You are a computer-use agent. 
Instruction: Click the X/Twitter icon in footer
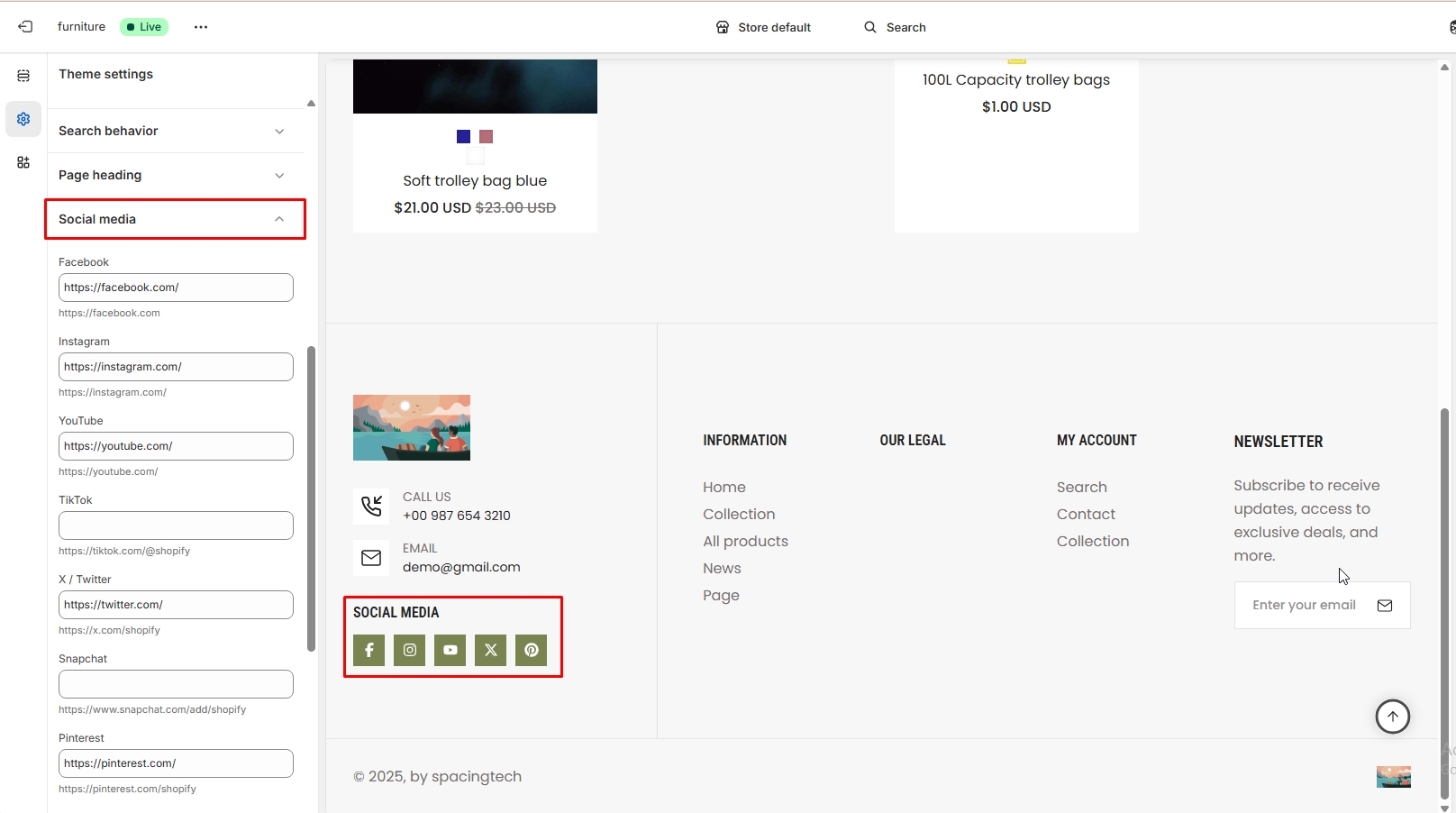pos(490,650)
